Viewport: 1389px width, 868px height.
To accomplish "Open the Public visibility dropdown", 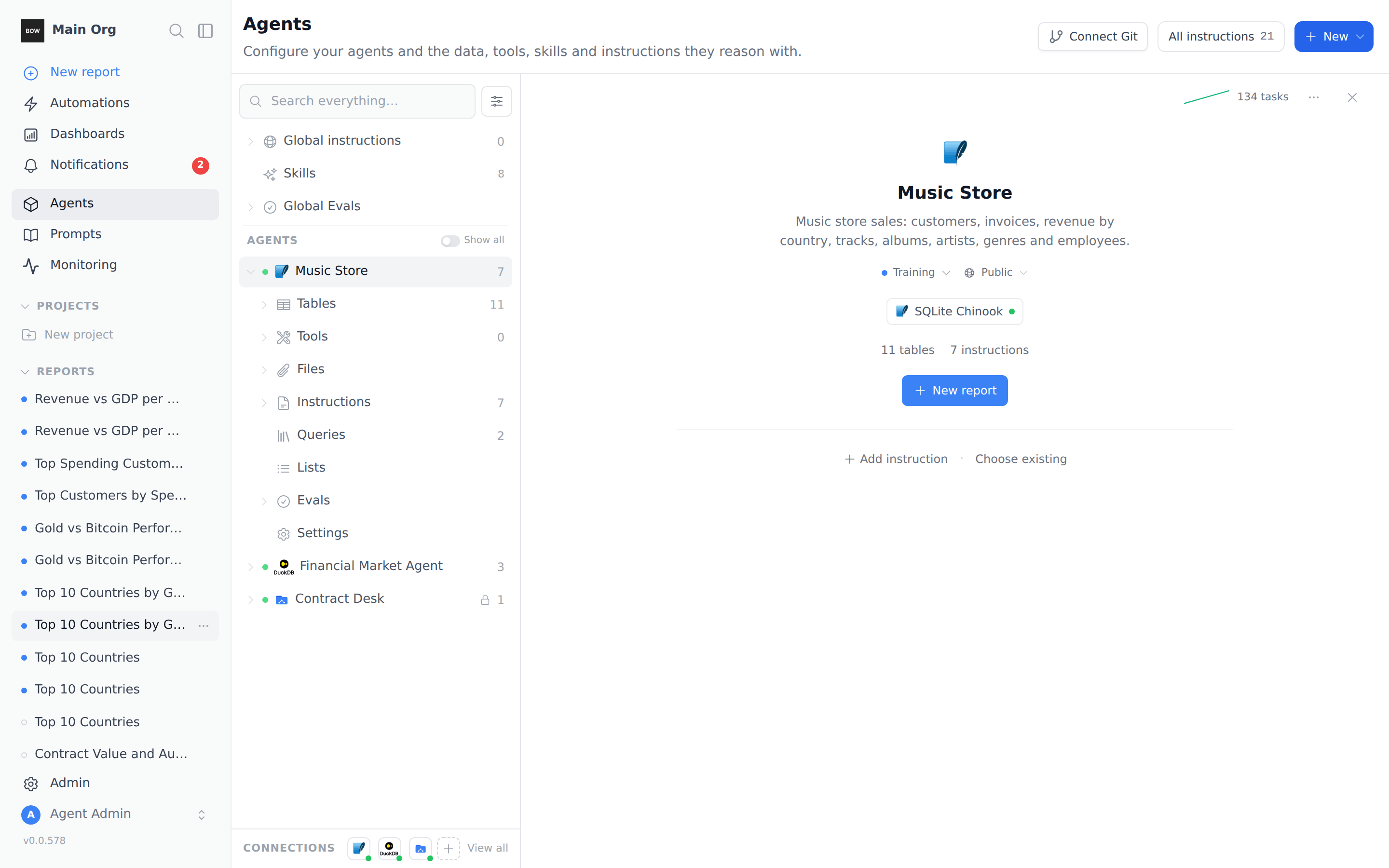I will point(996,272).
